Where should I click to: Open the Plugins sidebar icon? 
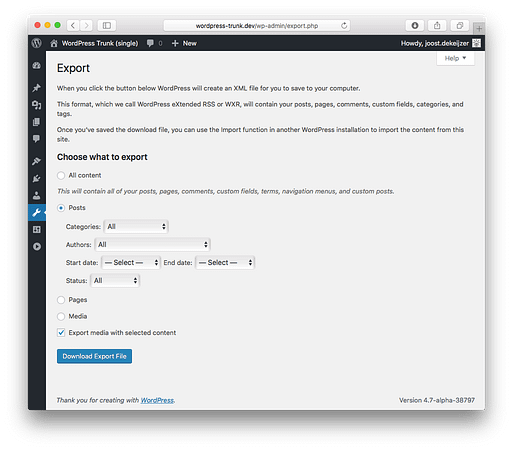[37, 179]
